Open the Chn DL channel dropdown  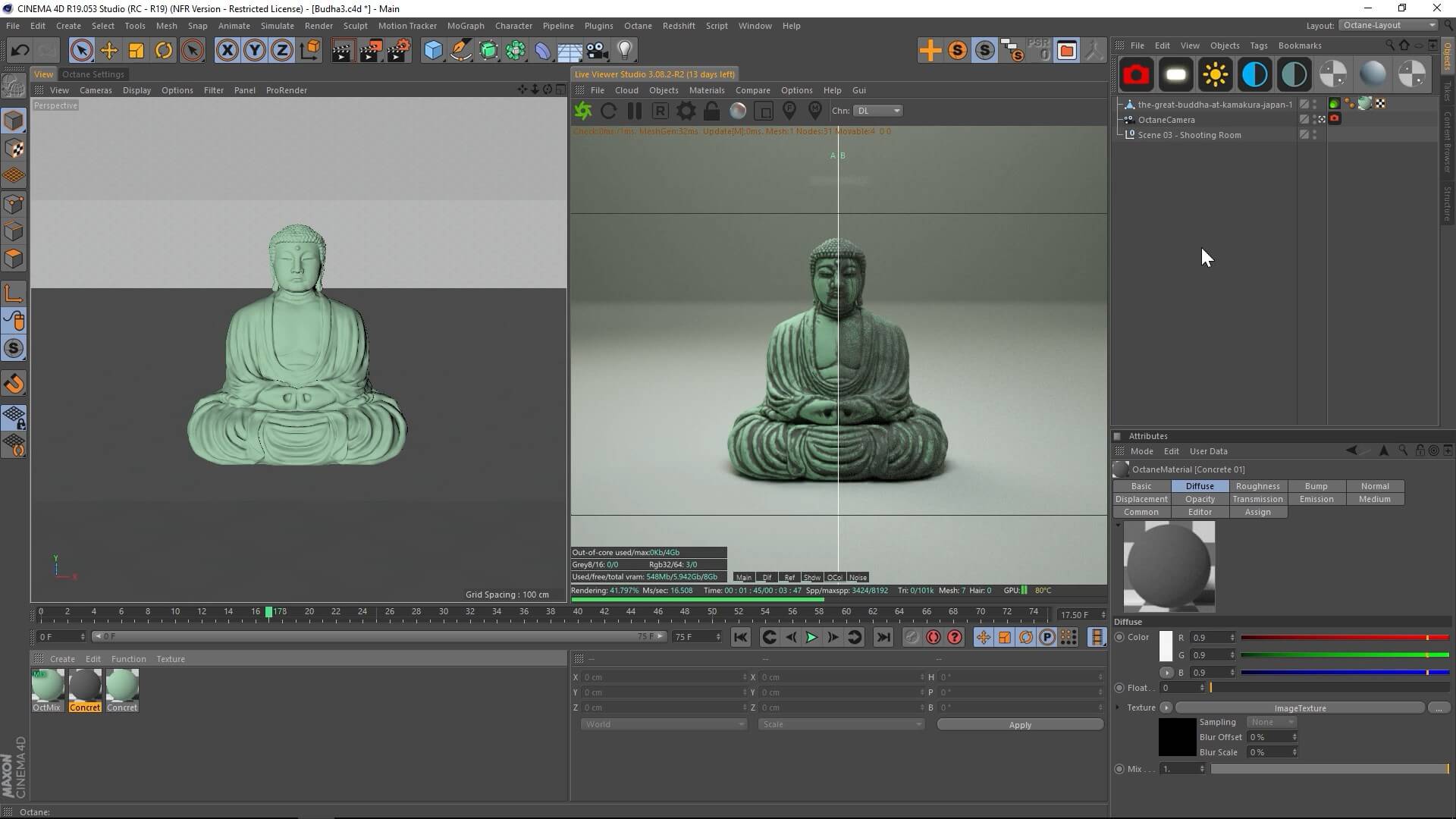pyautogui.click(x=878, y=111)
